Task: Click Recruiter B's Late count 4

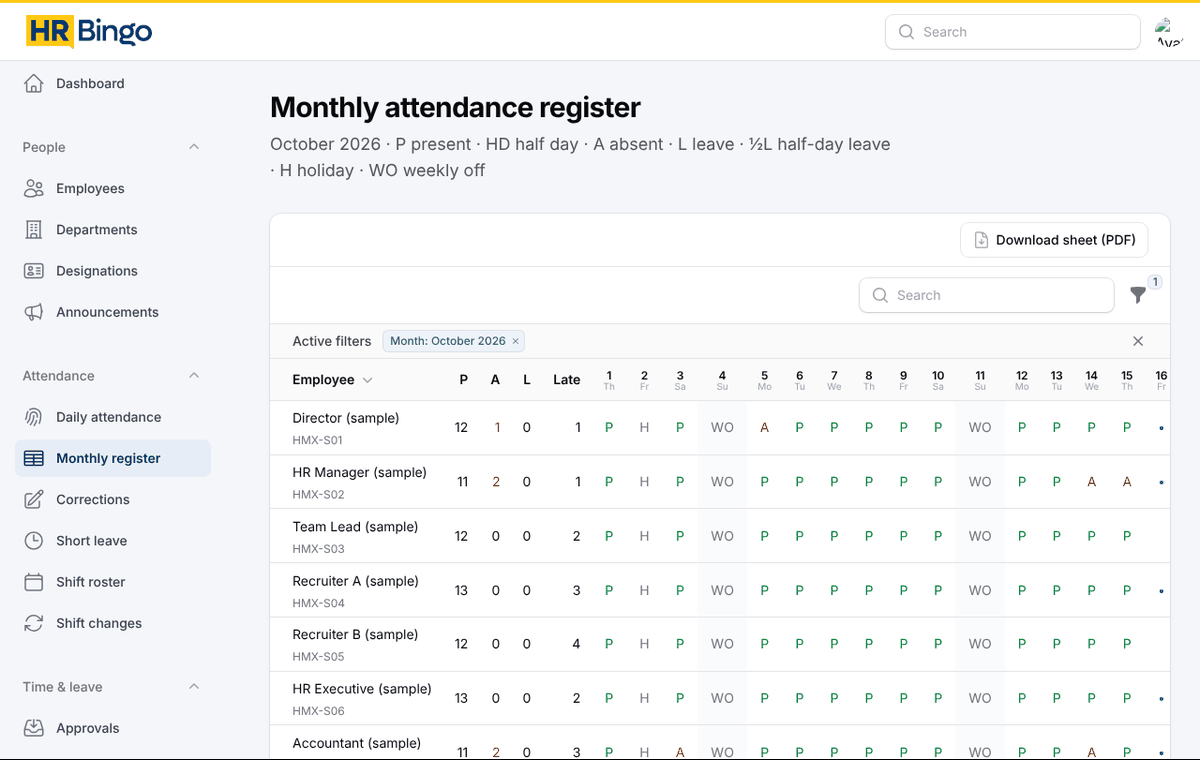Action: [576, 644]
